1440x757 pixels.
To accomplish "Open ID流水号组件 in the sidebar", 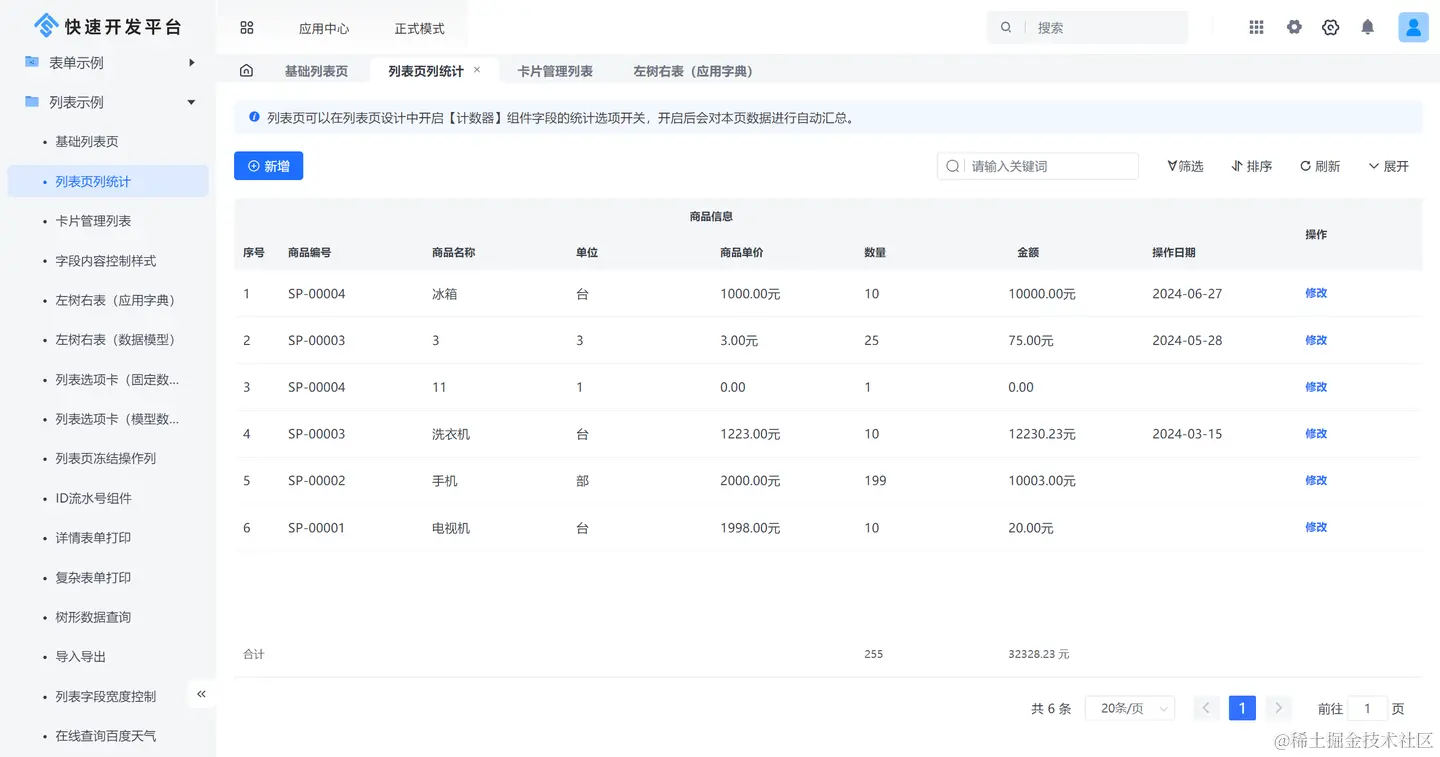I will click(93, 498).
